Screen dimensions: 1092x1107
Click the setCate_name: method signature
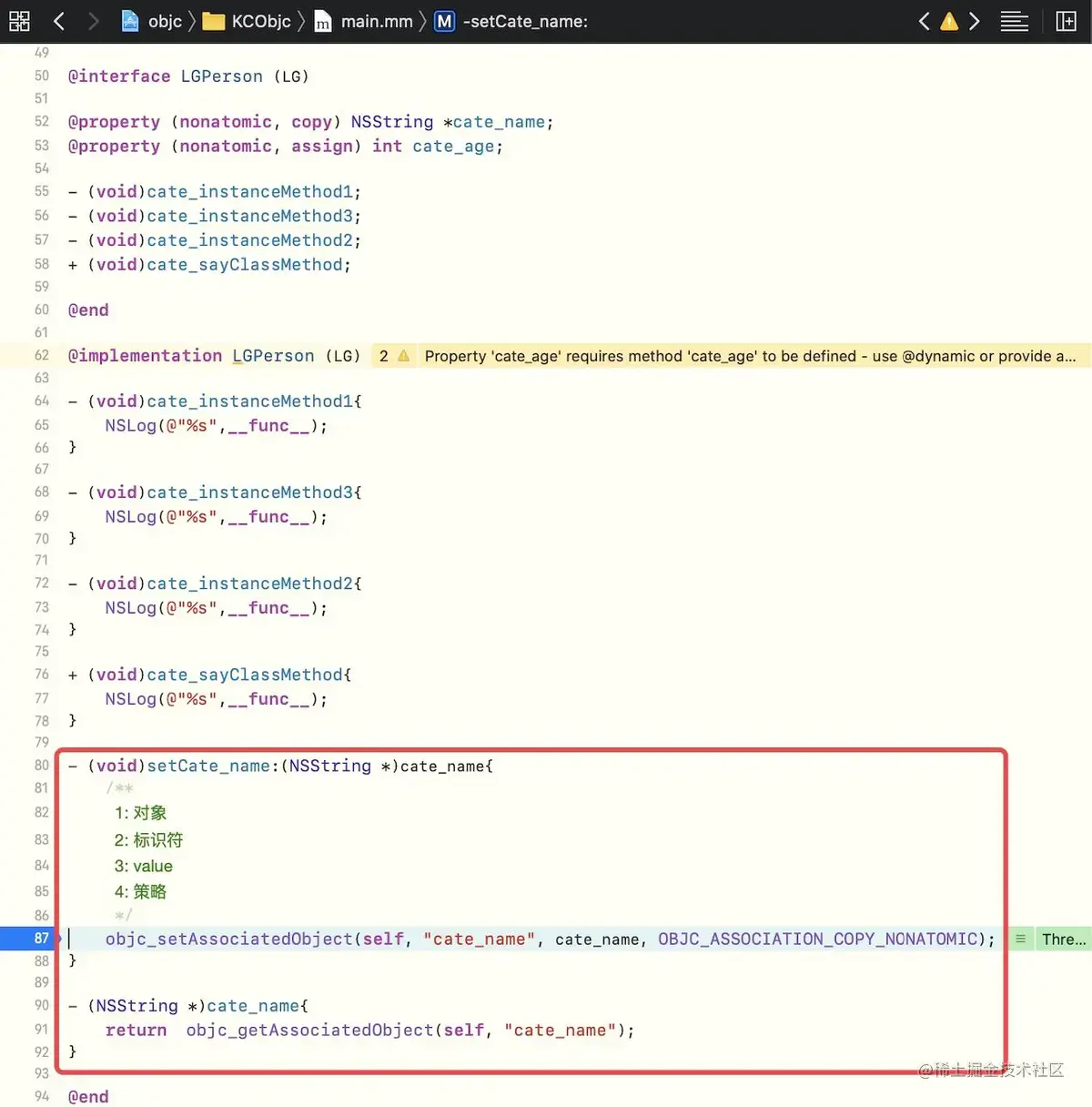click(280, 766)
